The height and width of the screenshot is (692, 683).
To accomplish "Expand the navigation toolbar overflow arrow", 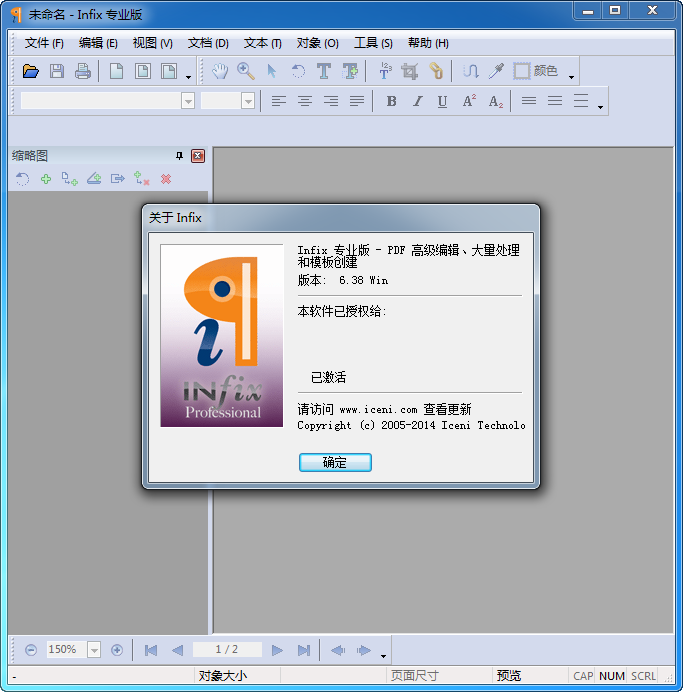I will point(383,656).
